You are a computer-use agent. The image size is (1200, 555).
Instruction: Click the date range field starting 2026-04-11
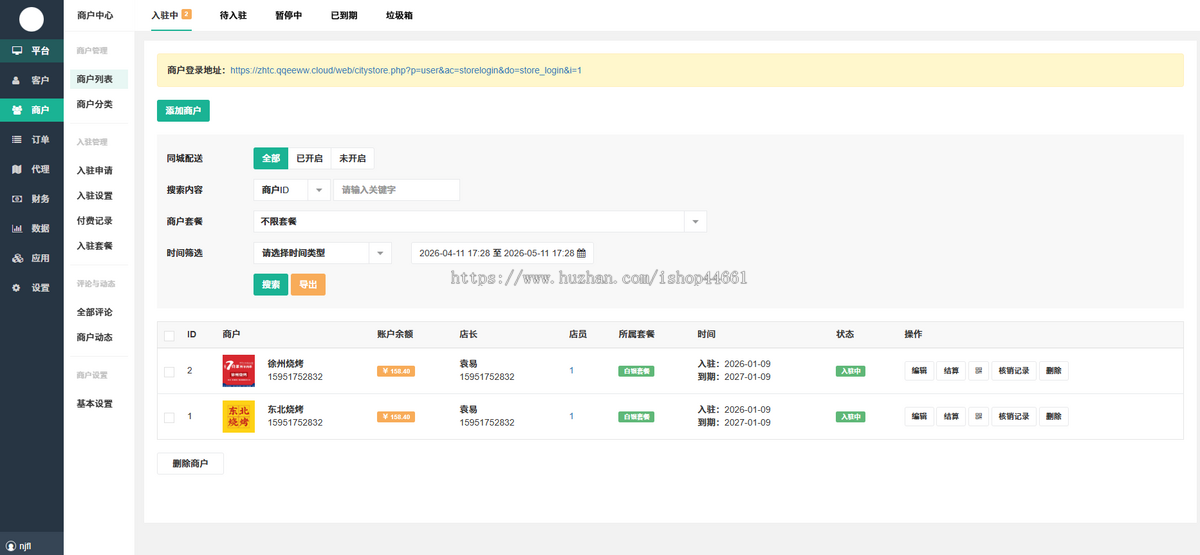click(502, 253)
